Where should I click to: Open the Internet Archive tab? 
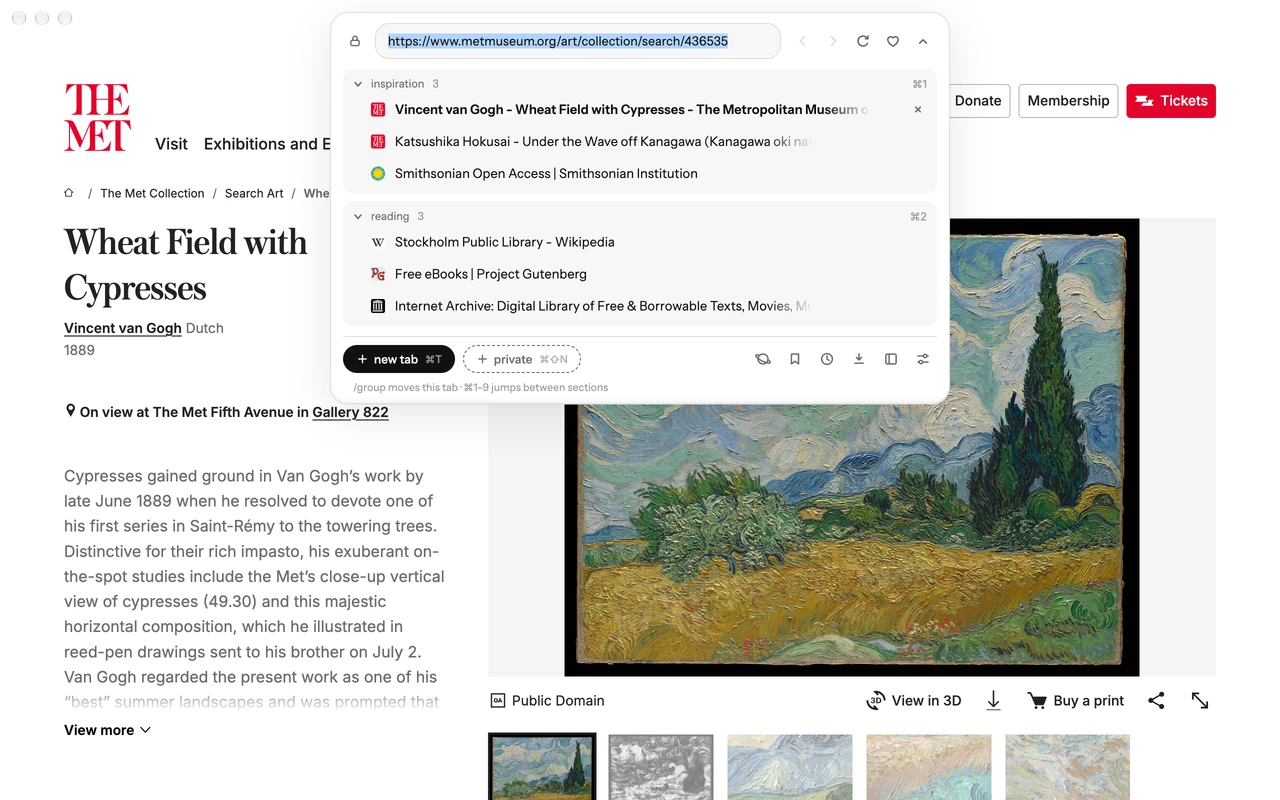tap(640, 306)
